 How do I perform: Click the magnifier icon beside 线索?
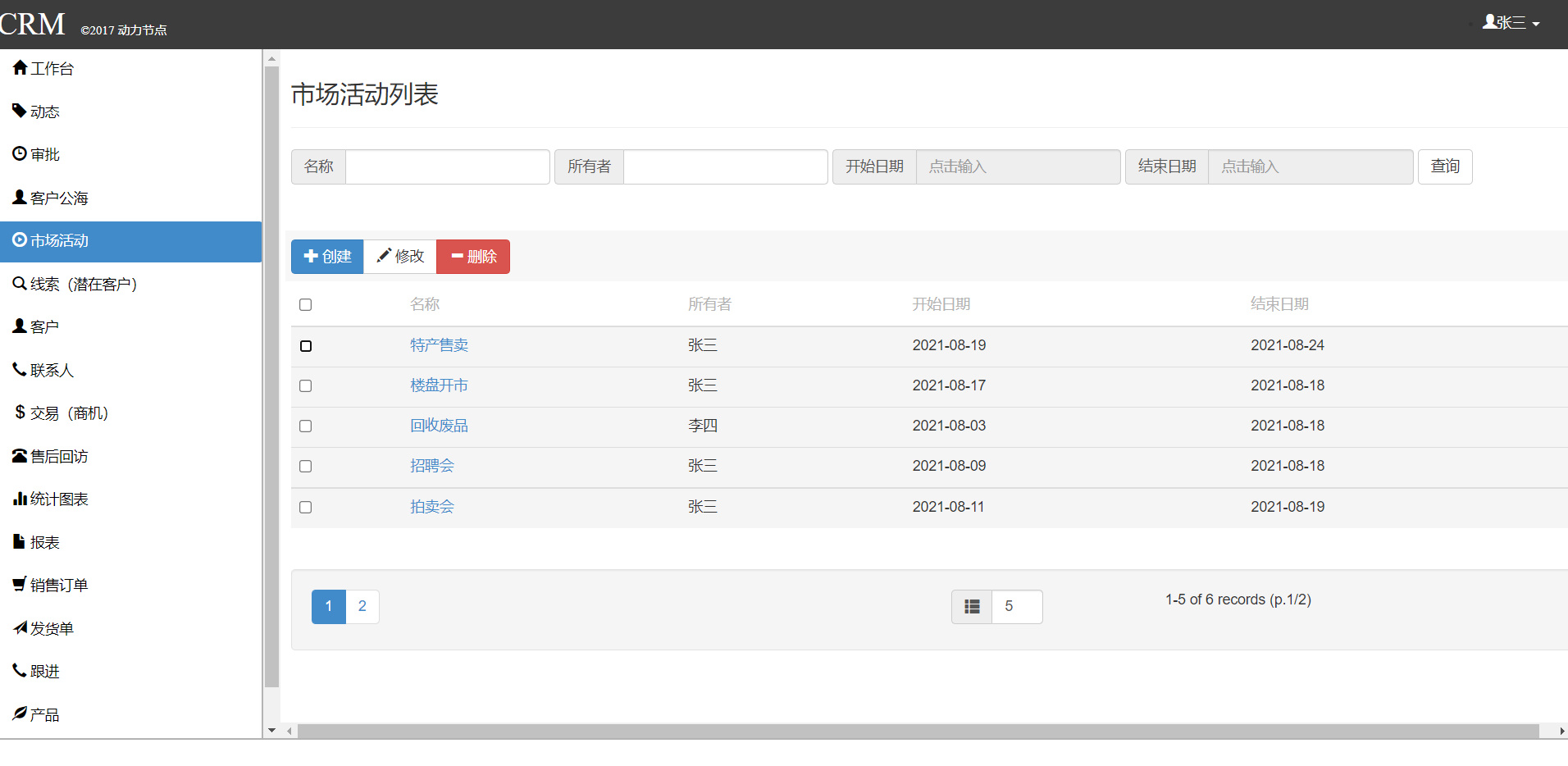coord(20,284)
